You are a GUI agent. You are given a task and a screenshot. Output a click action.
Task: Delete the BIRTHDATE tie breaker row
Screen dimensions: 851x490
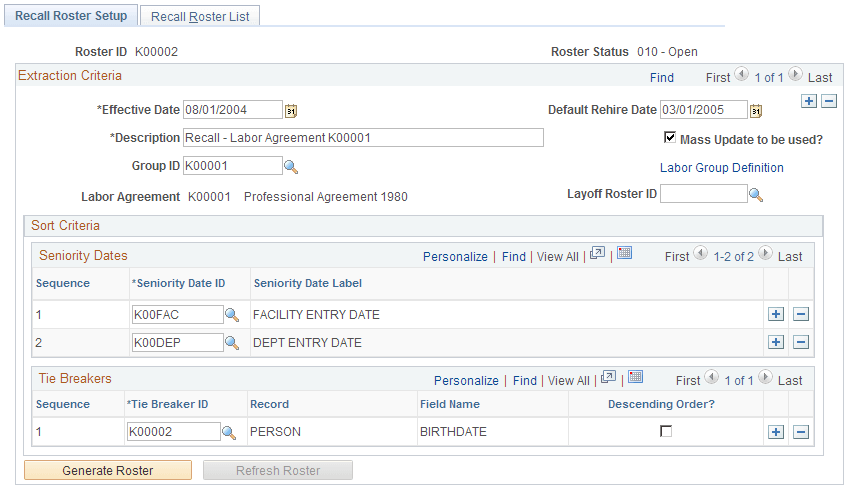click(x=801, y=432)
